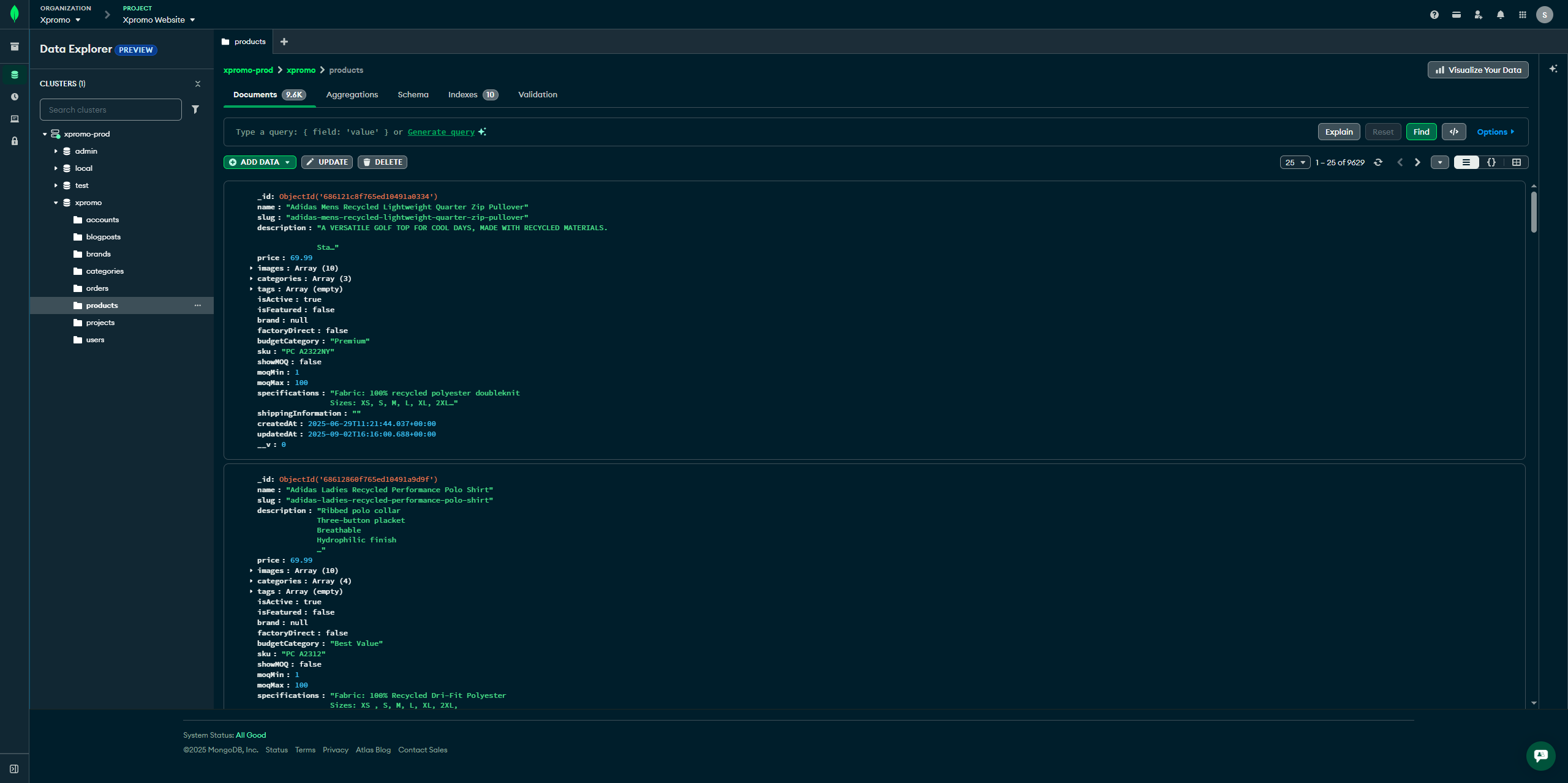
Task: Focus the Search clusters input field
Action: click(110, 110)
